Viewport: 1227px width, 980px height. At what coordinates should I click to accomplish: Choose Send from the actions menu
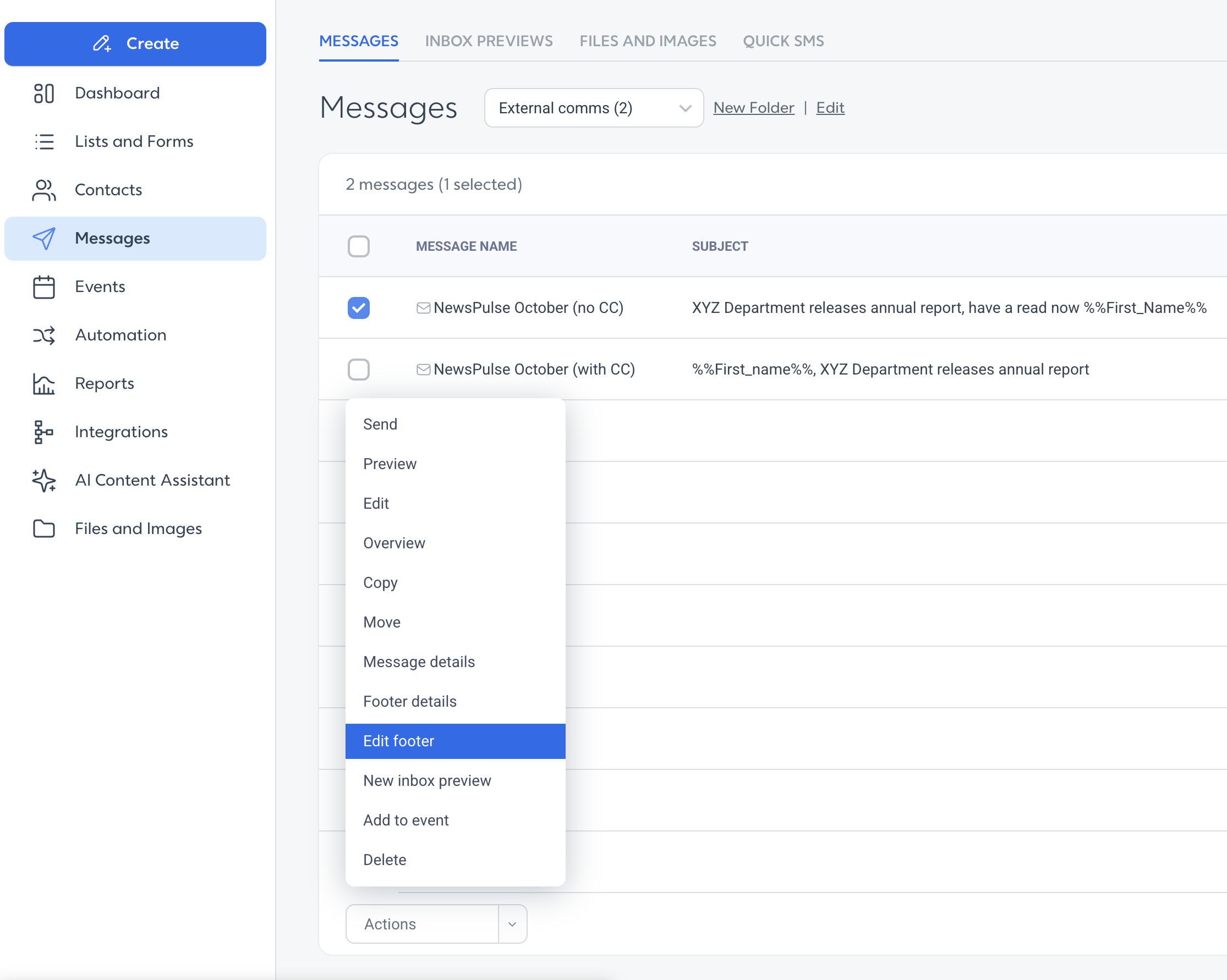[x=455, y=425]
